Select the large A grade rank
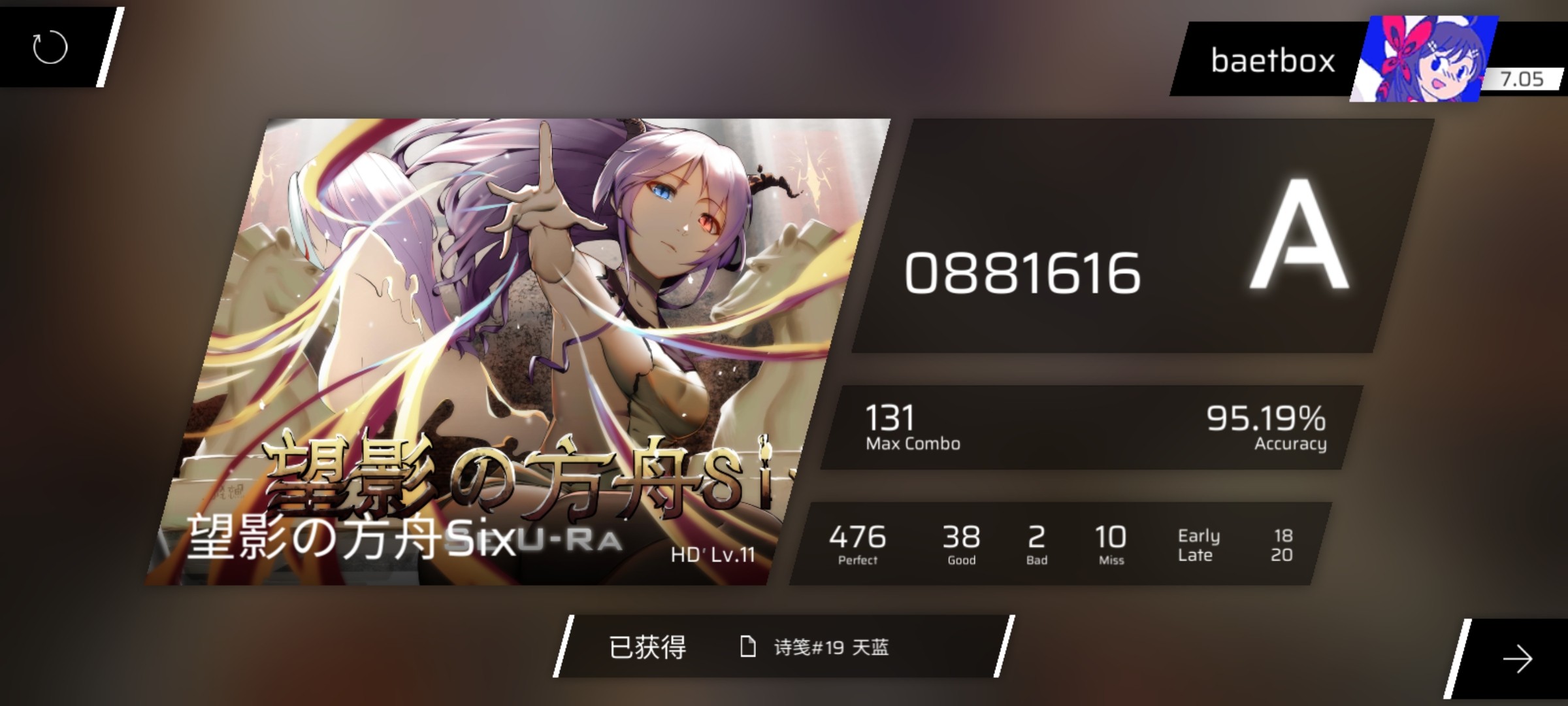This screenshot has width=1568, height=706. point(1299,235)
